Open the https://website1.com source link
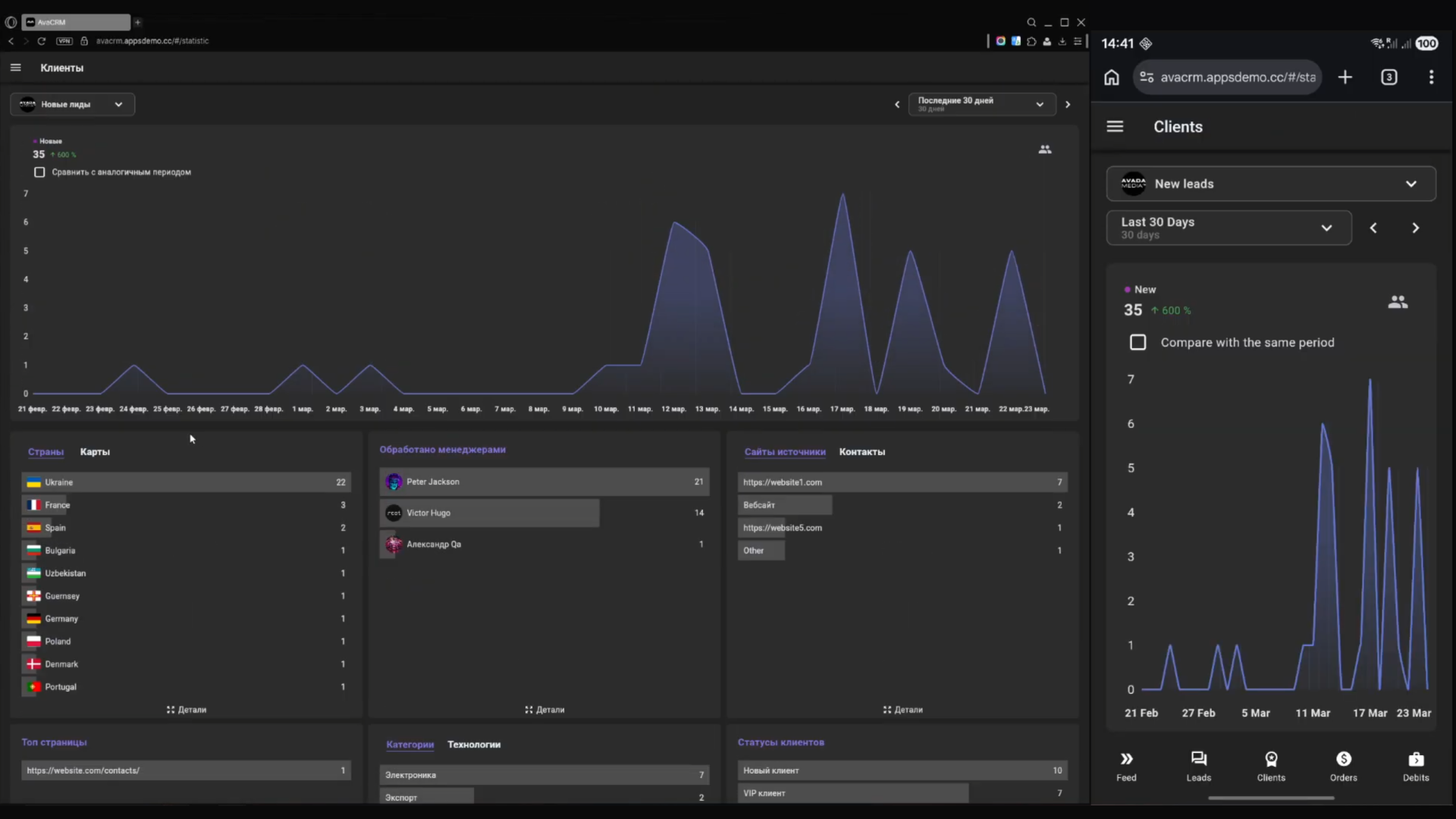The image size is (1456, 819). [x=783, y=482]
